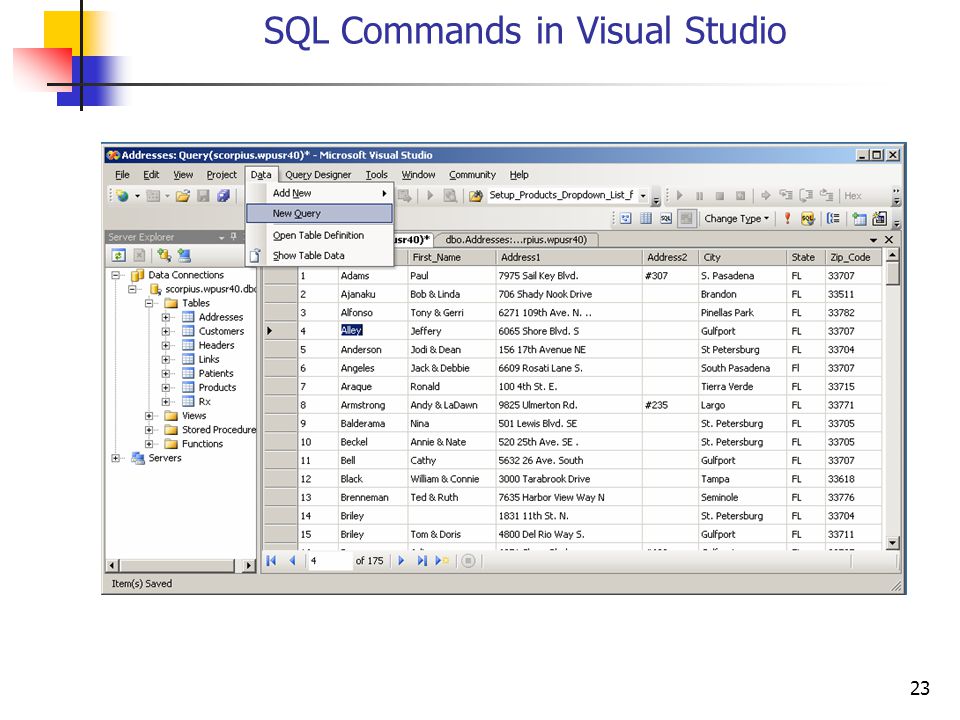This screenshot has height=720, width=960.
Task: Open the New Web Site arrow dropdown
Action: (137, 196)
